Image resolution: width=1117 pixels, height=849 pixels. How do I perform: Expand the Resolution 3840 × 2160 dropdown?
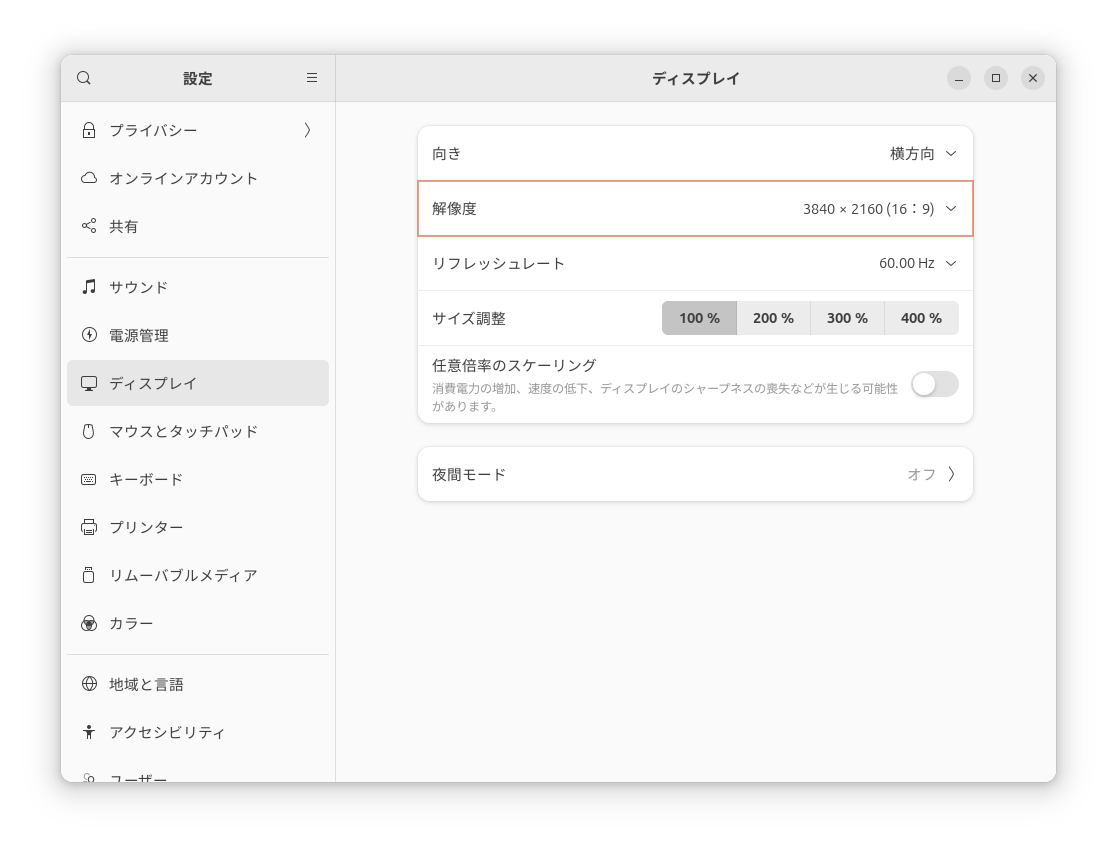coord(880,209)
